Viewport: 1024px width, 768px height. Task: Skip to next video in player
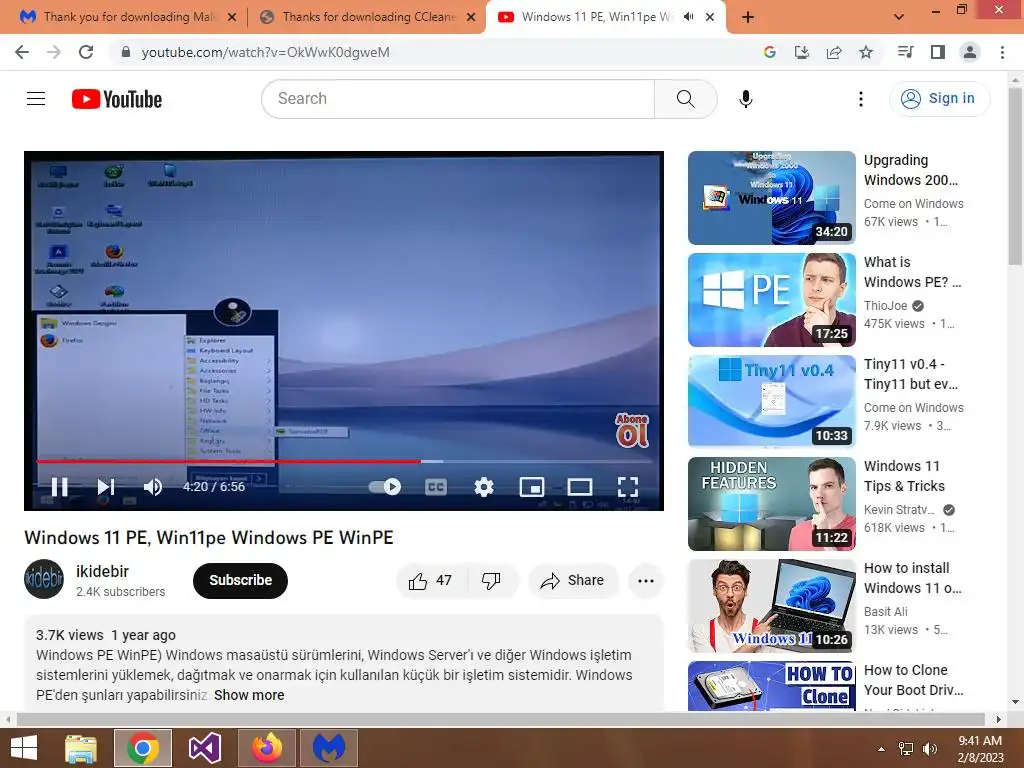[106, 487]
